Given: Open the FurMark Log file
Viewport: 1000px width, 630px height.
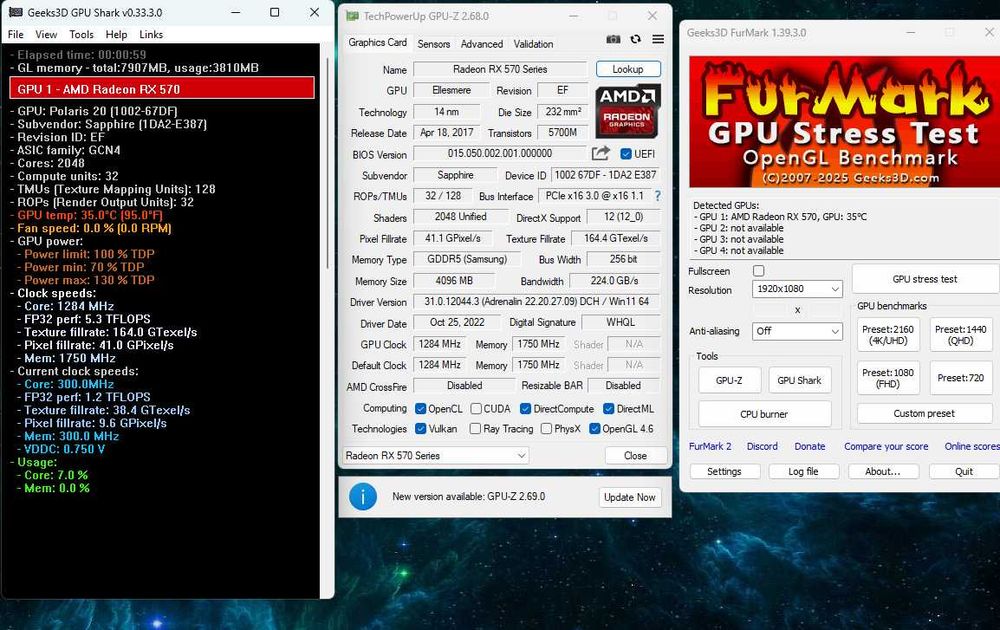Looking at the screenshot, I should [804, 471].
